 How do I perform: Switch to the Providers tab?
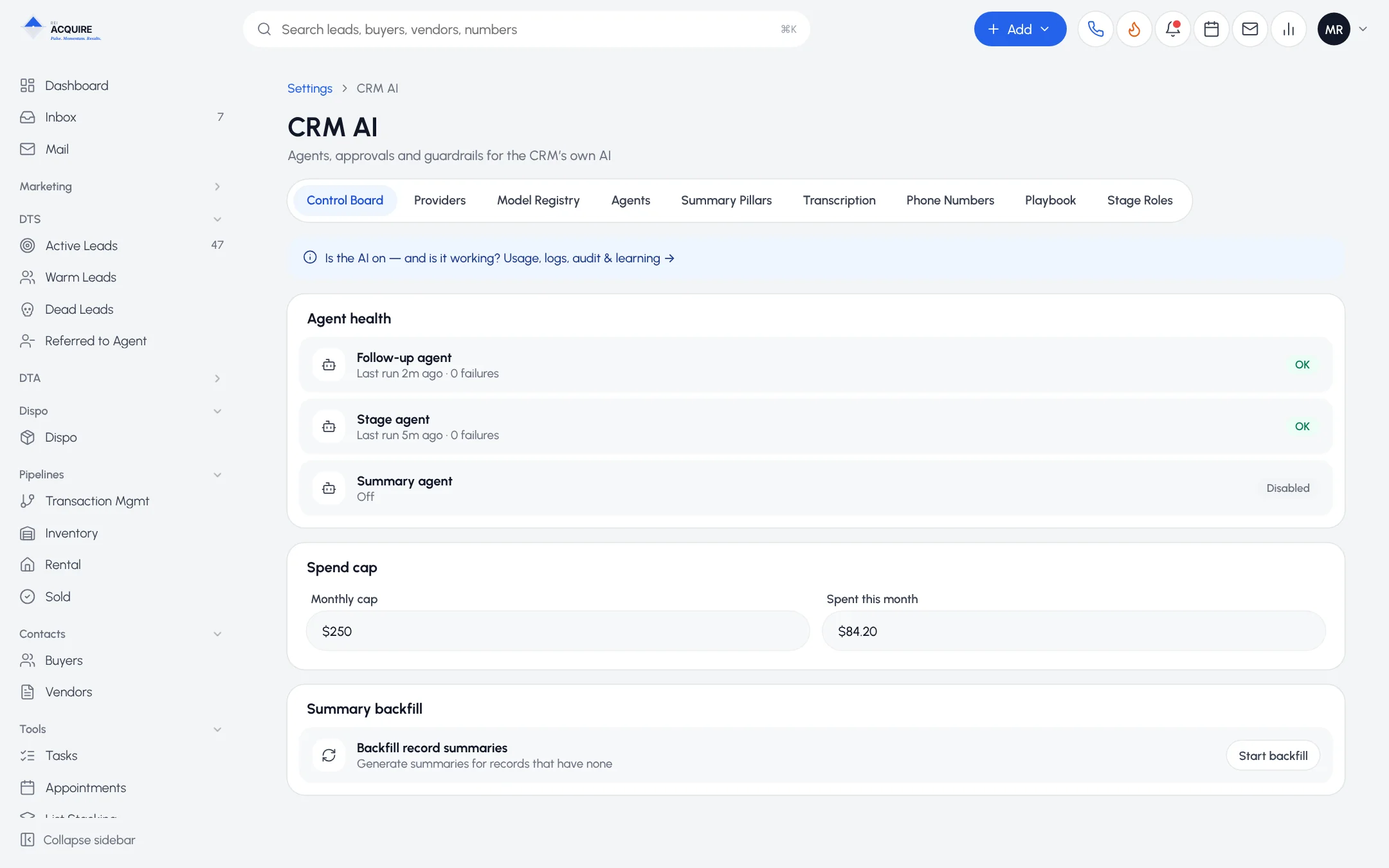(440, 201)
